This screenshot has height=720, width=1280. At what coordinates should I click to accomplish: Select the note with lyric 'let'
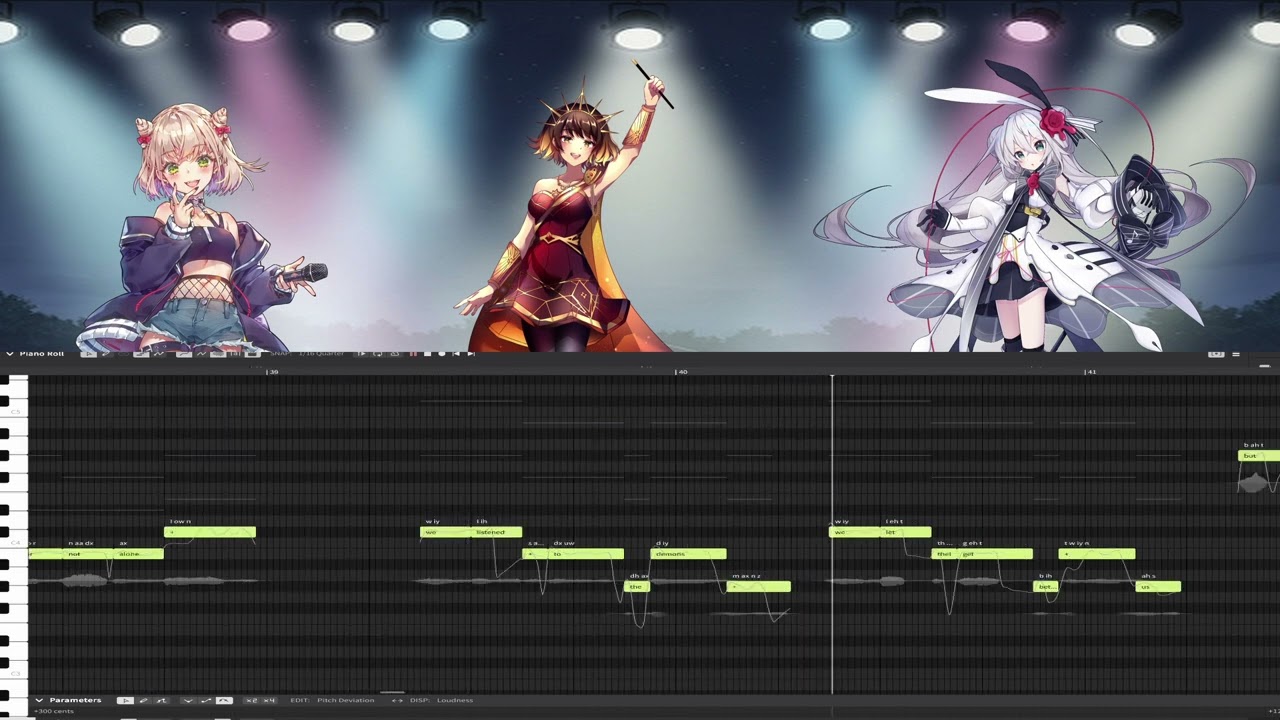(907, 532)
